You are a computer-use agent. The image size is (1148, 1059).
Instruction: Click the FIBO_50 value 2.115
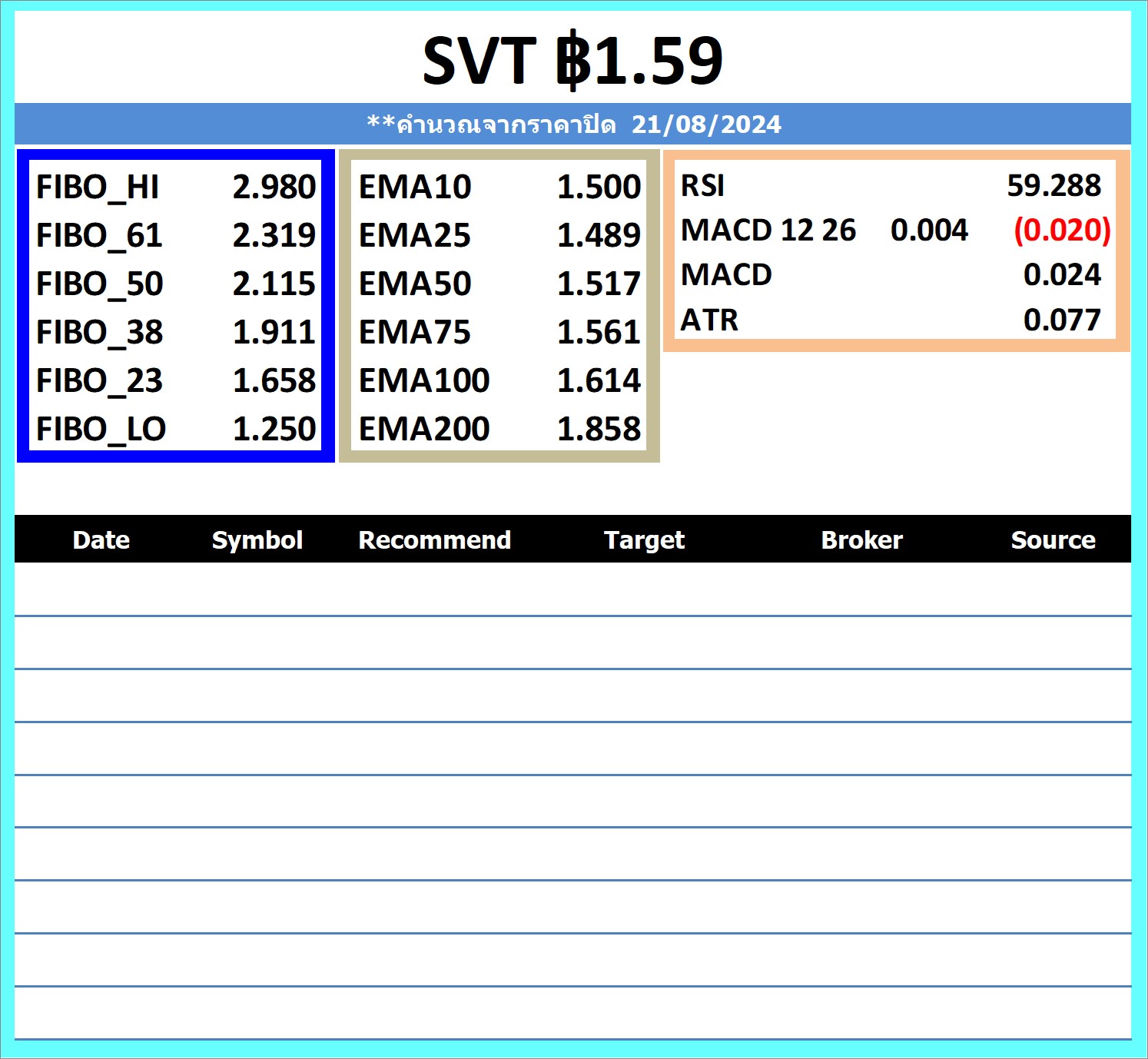[x=274, y=284]
